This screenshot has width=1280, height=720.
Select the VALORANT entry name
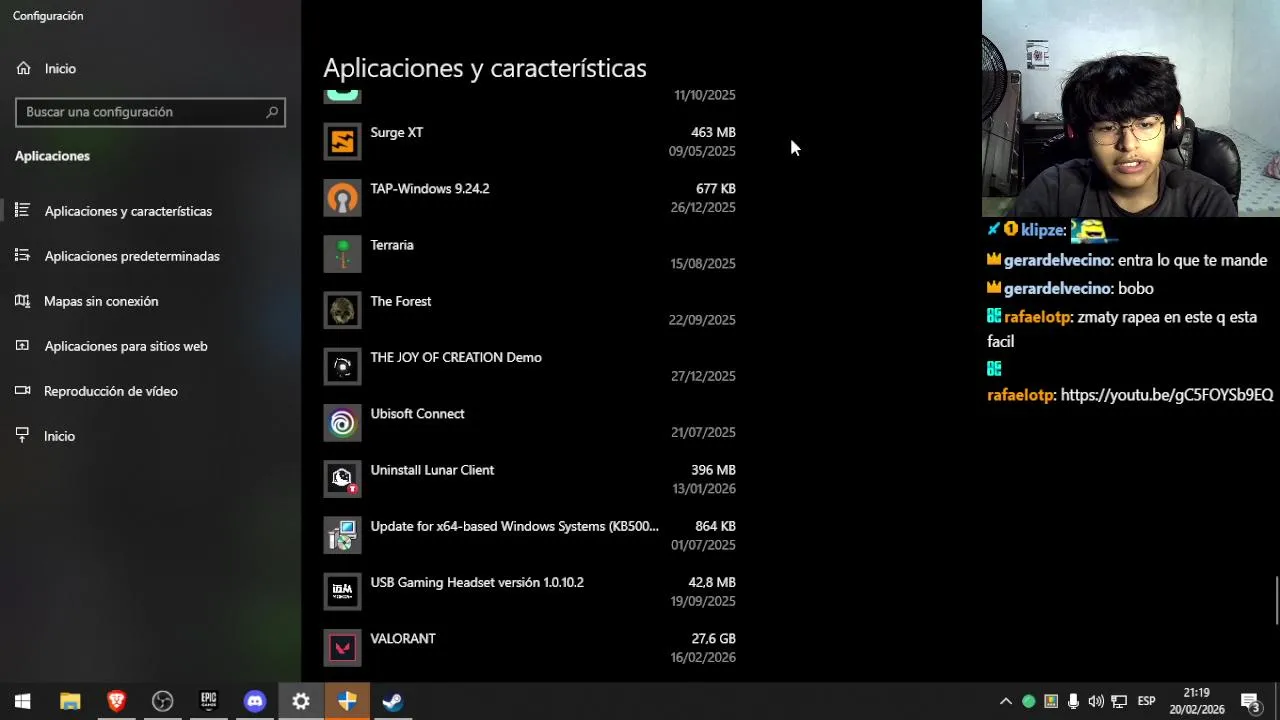403,639
